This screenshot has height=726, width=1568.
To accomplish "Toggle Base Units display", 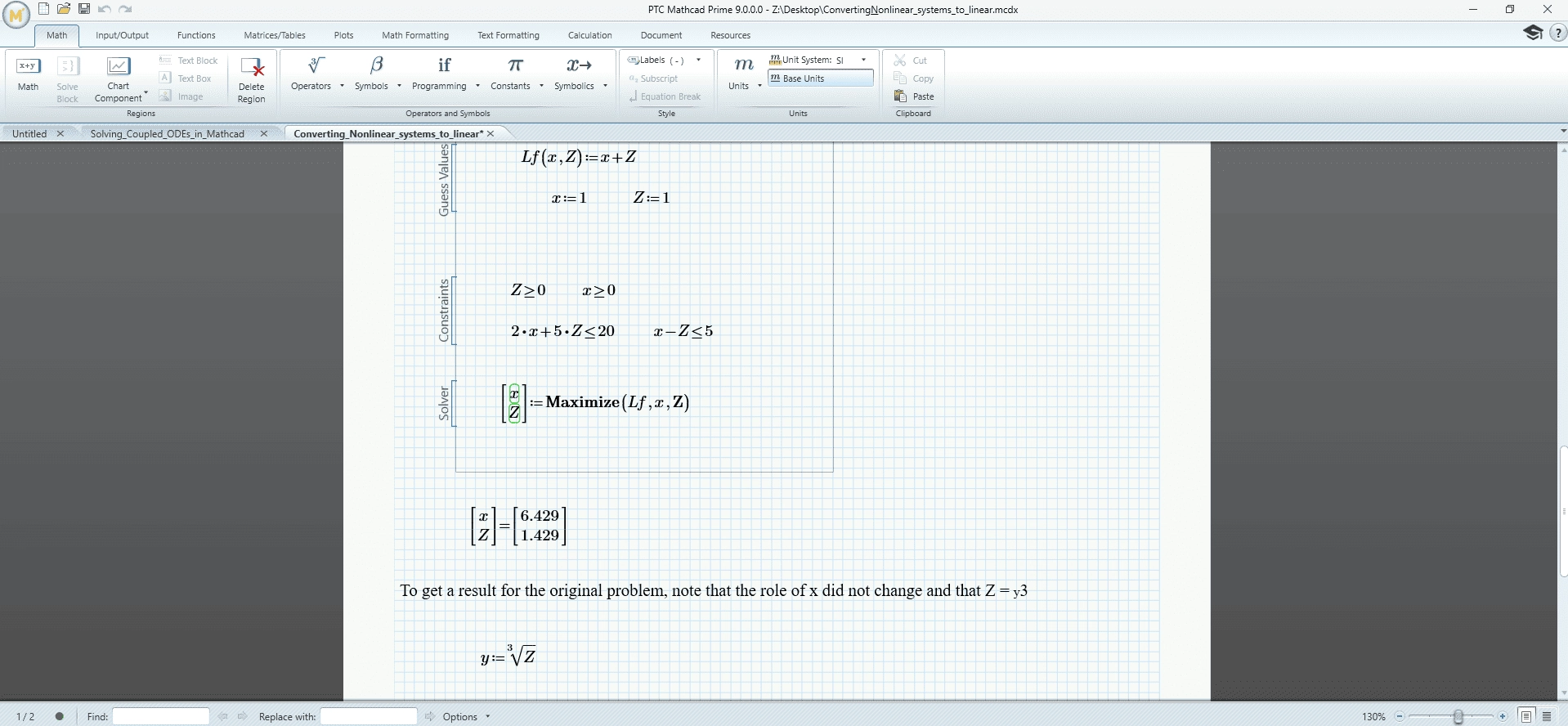I will 821,78.
